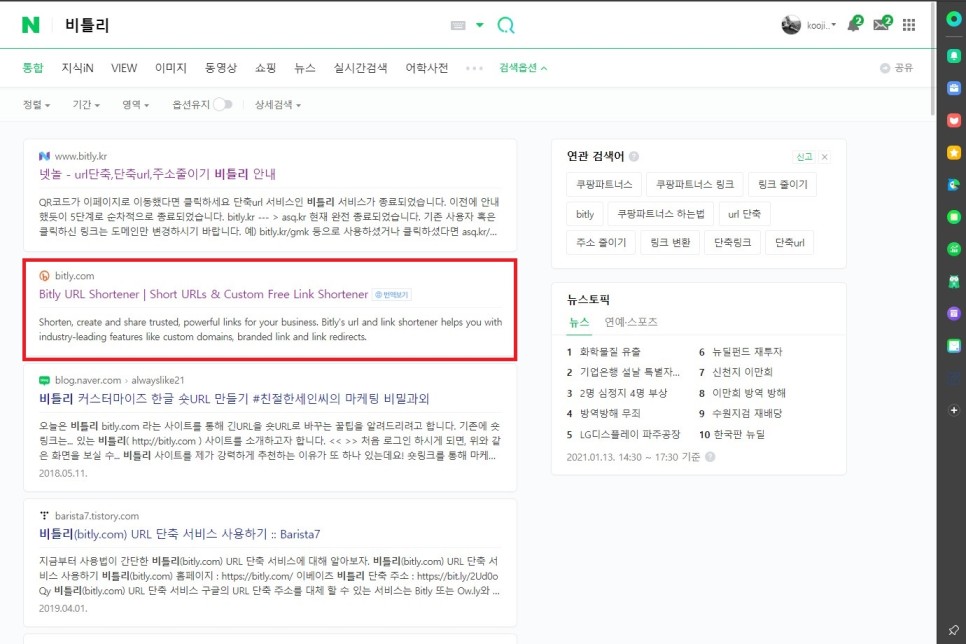Open the 넷놀 비틀리 안내 result title
Image resolution: width=966 pixels, height=644 pixels.
click(x=157, y=174)
